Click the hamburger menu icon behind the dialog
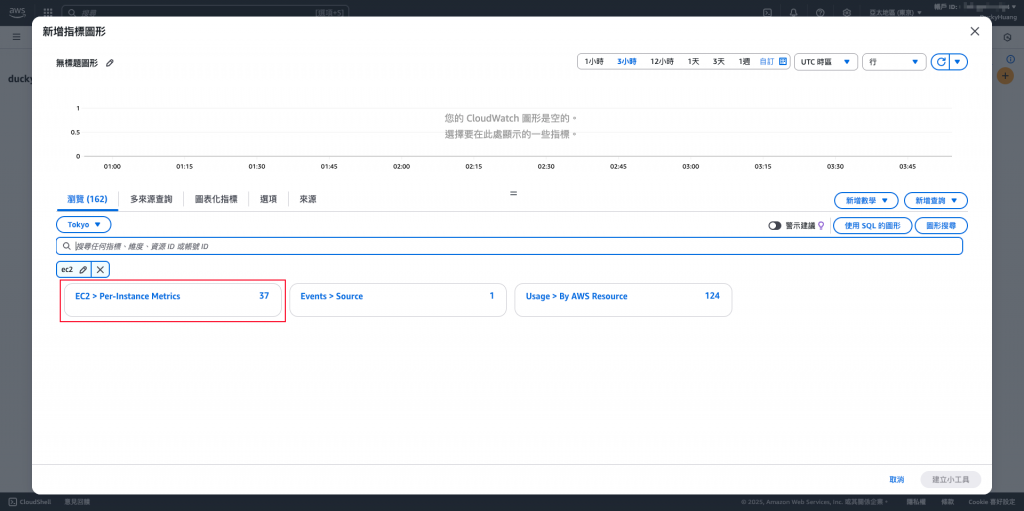The width and height of the screenshot is (1024, 511). coord(16,38)
